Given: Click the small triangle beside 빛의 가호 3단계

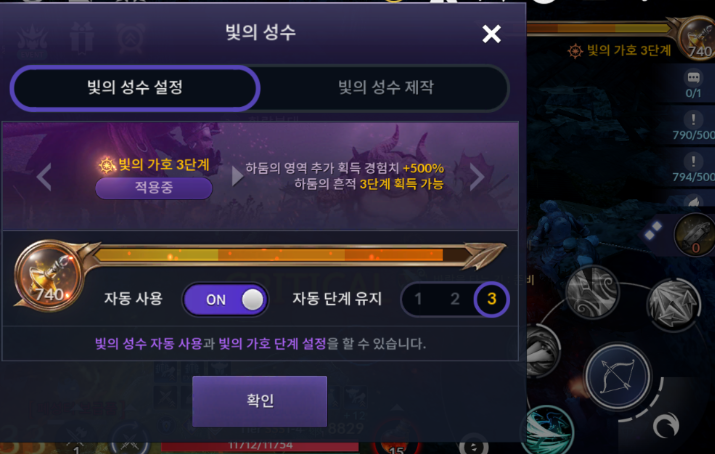Looking at the screenshot, I should [x=237, y=176].
